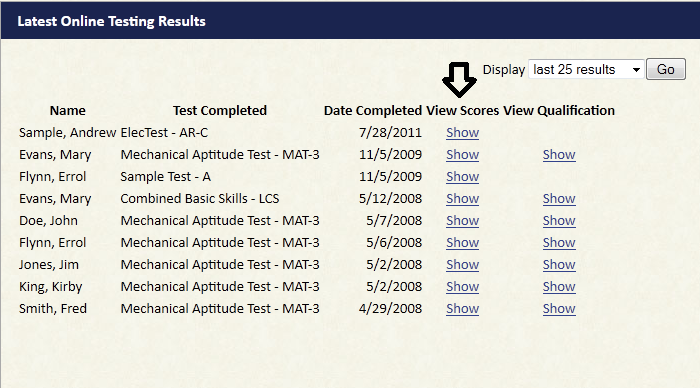Show scores for Evans, Mary MAT-3 test

[462, 154]
